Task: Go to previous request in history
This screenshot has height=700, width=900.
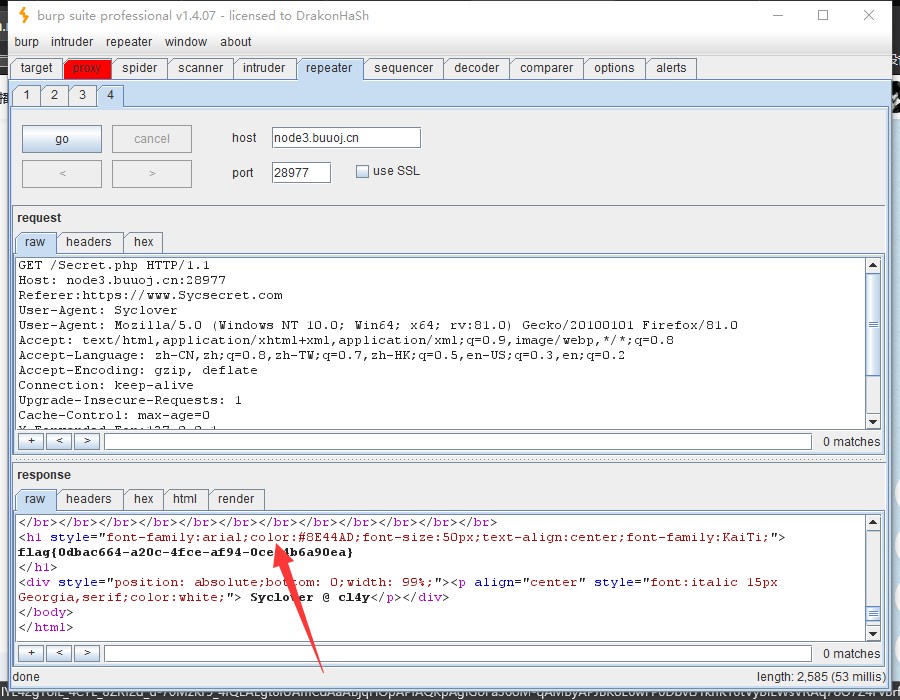Action: 62,173
